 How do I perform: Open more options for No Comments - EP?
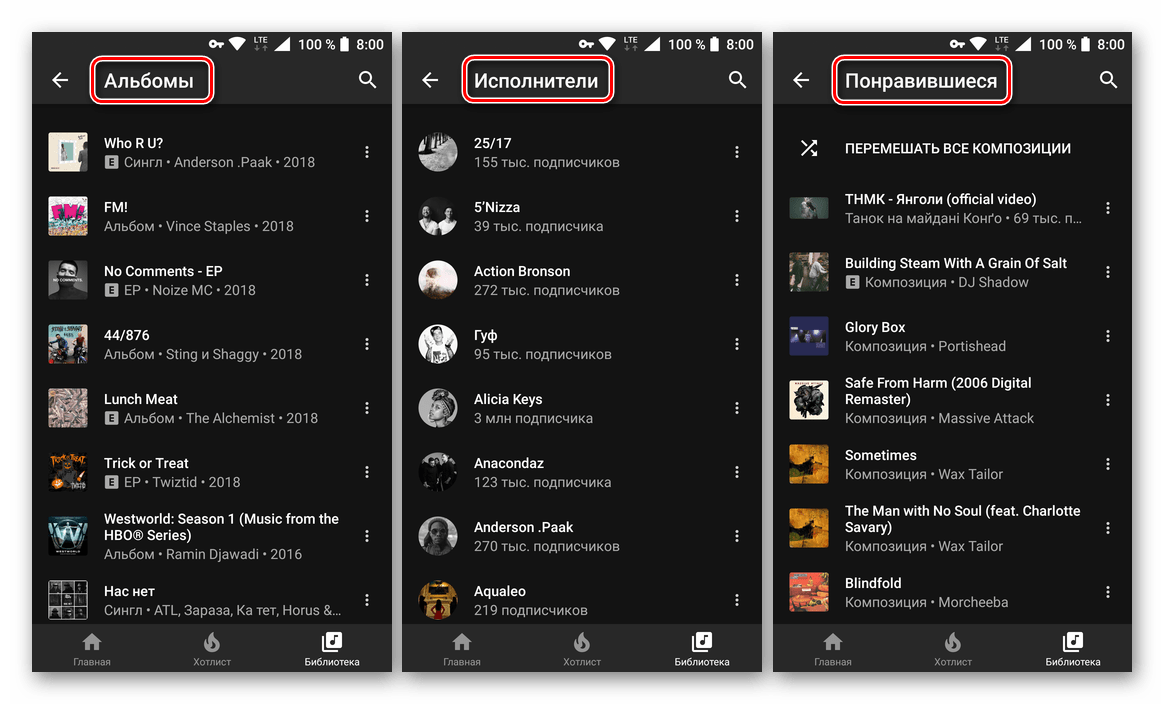(367, 280)
